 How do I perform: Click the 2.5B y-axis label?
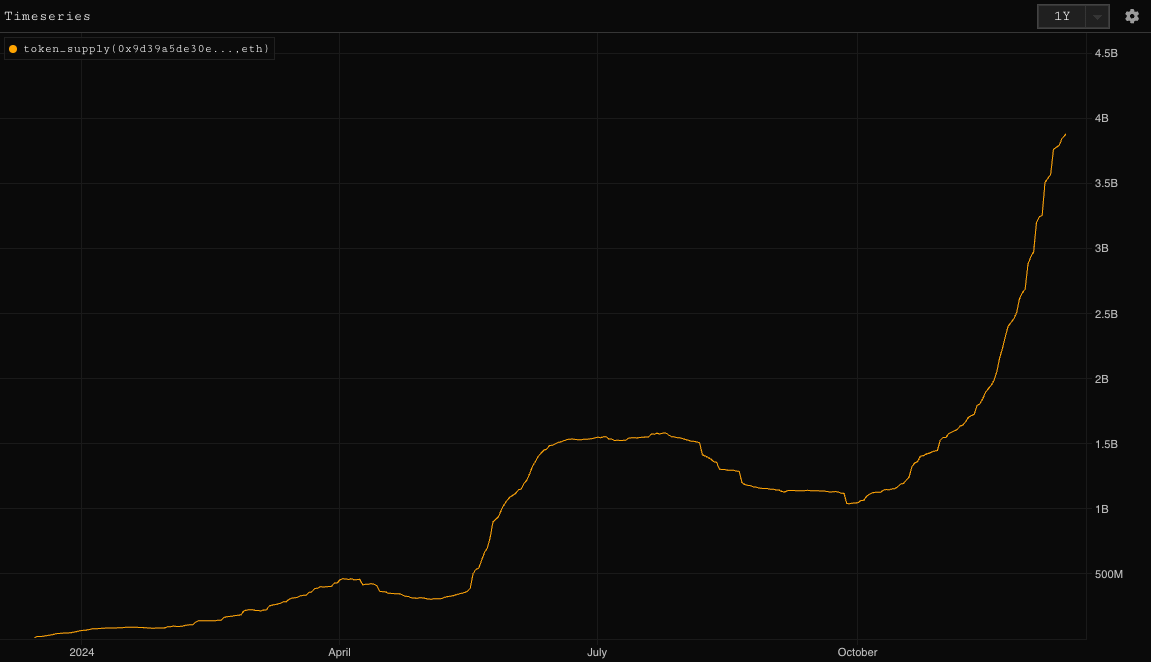point(1105,314)
